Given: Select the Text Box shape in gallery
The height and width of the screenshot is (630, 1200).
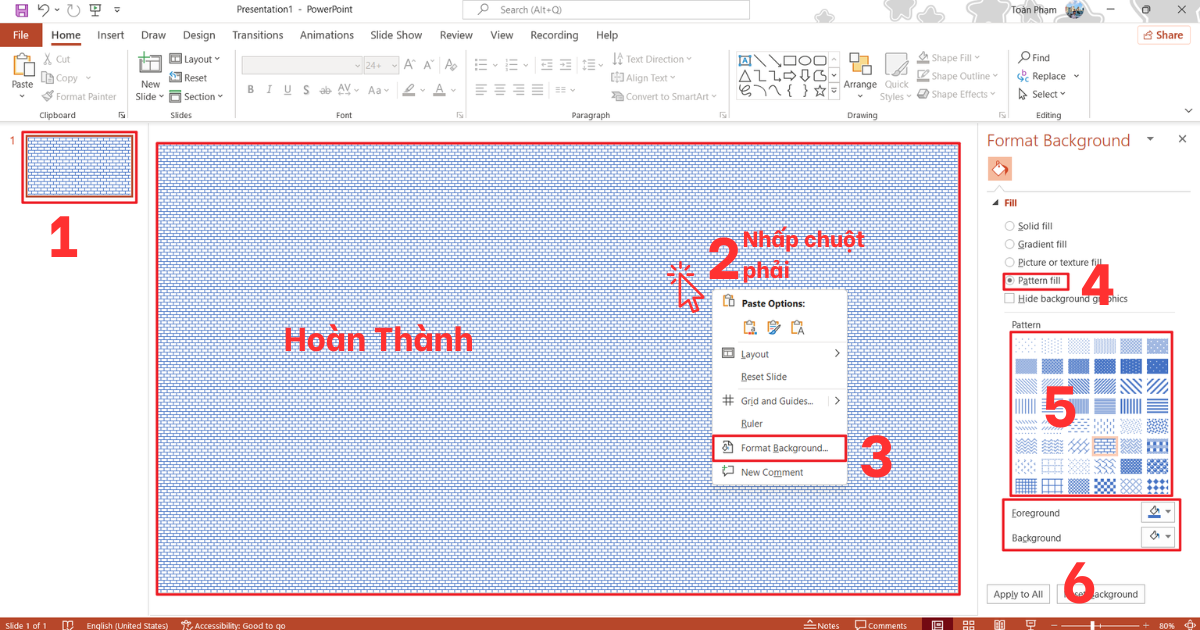Looking at the screenshot, I should pyautogui.click(x=745, y=59).
